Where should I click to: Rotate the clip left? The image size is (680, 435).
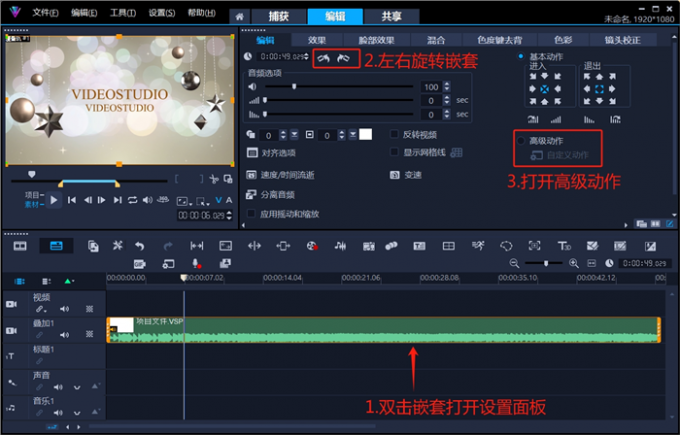pyautogui.click(x=324, y=58)
